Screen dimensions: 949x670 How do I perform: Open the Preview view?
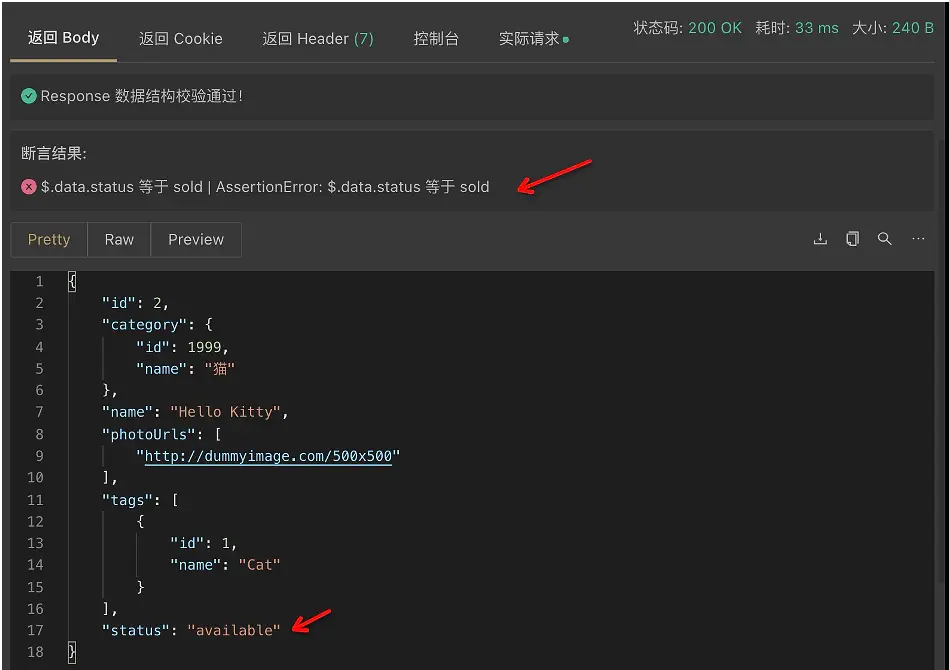click(195, 239)
